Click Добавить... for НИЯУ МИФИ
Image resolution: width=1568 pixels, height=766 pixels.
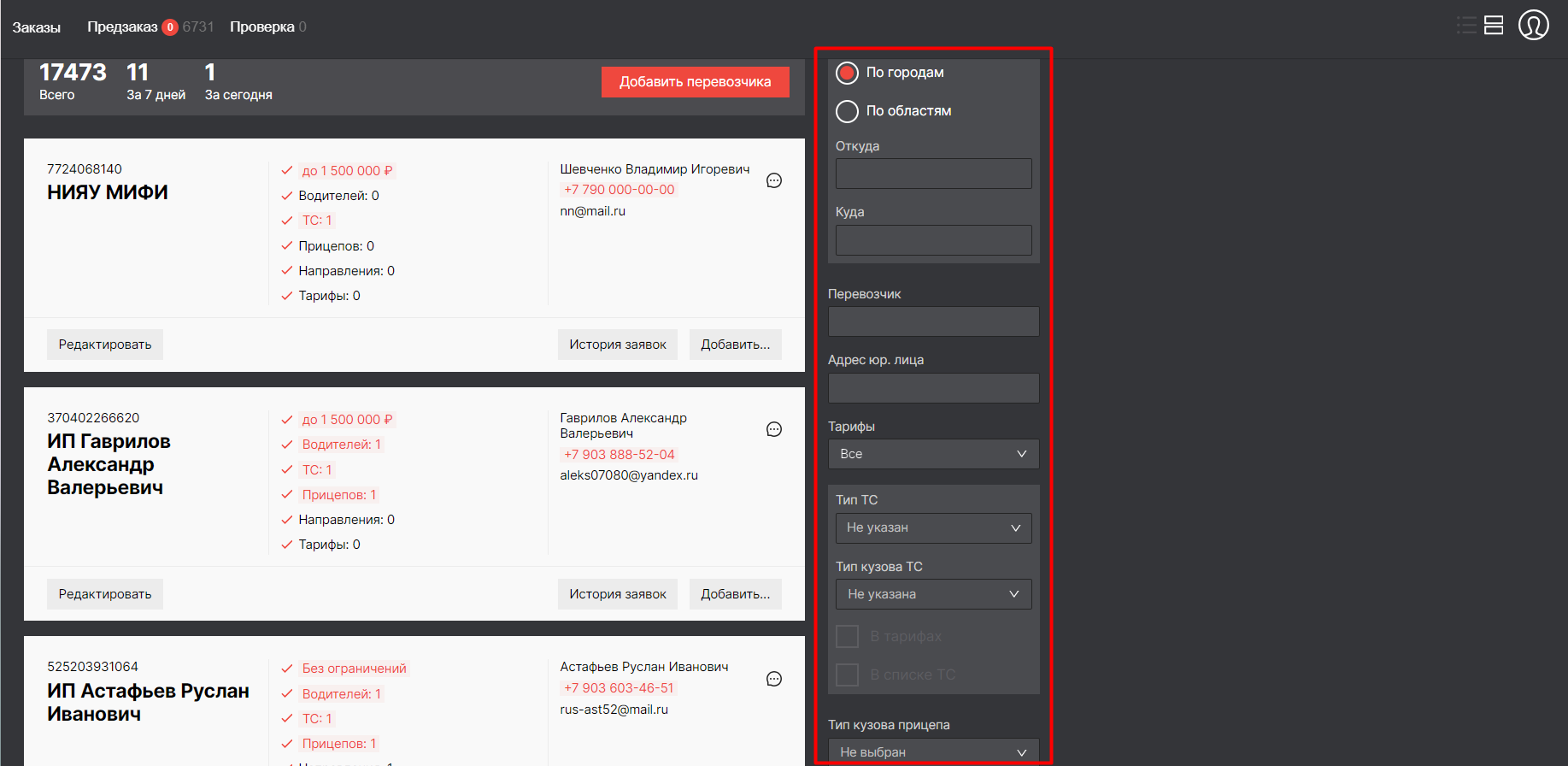[735, 345]
